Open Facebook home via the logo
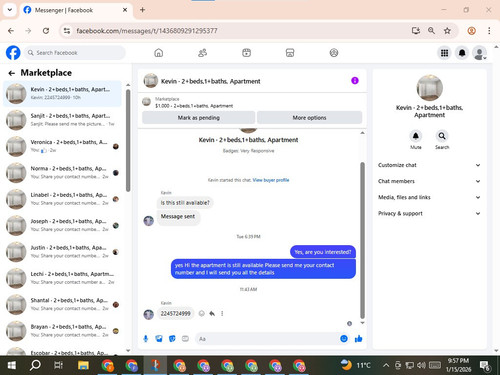This screenshot has width=500, height=375. [13, 53]
